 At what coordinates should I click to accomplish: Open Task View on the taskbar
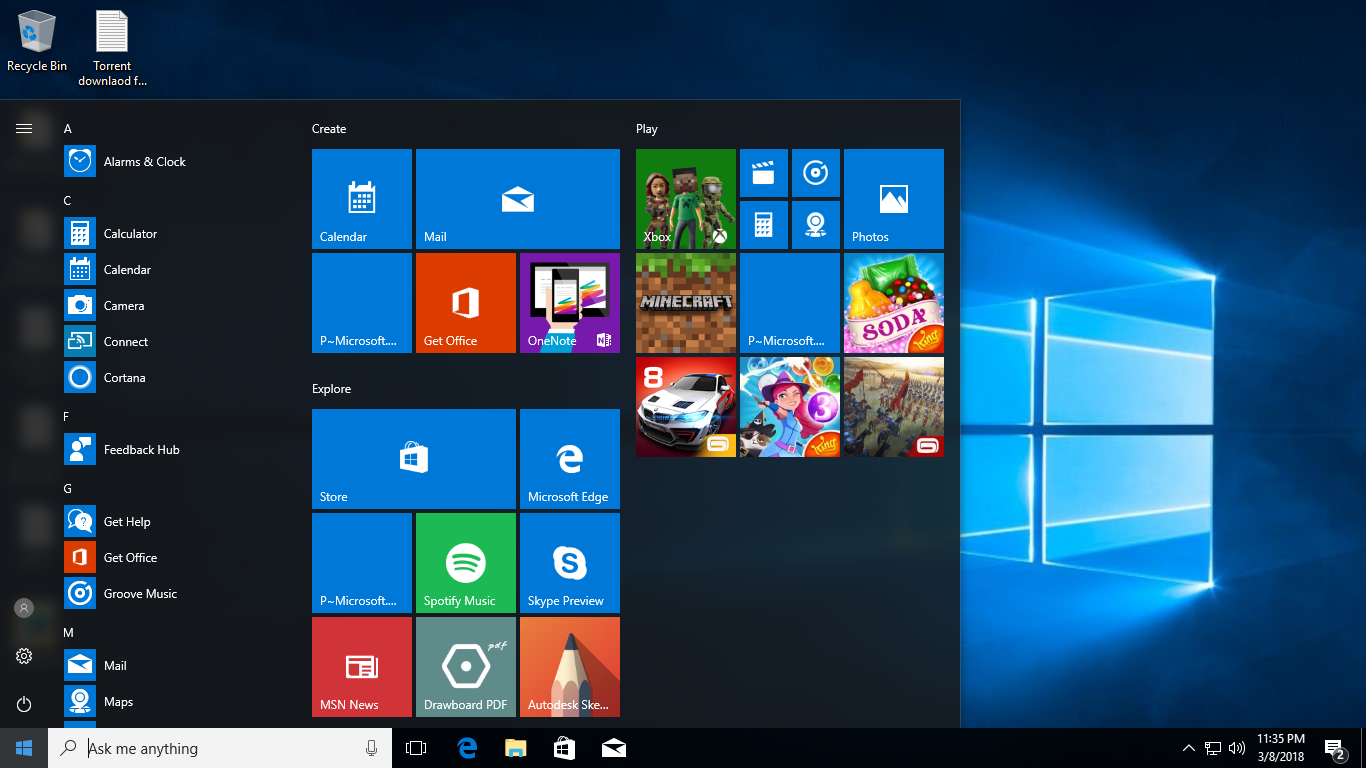tap(416, 748)
